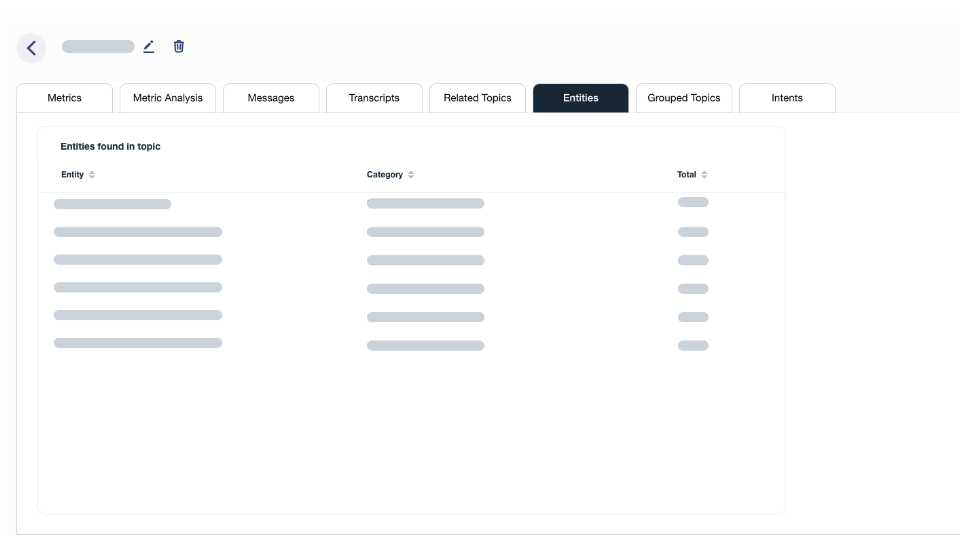Open the Intents tab
This screenshot has width=960, height=540.
click(787, 98)
